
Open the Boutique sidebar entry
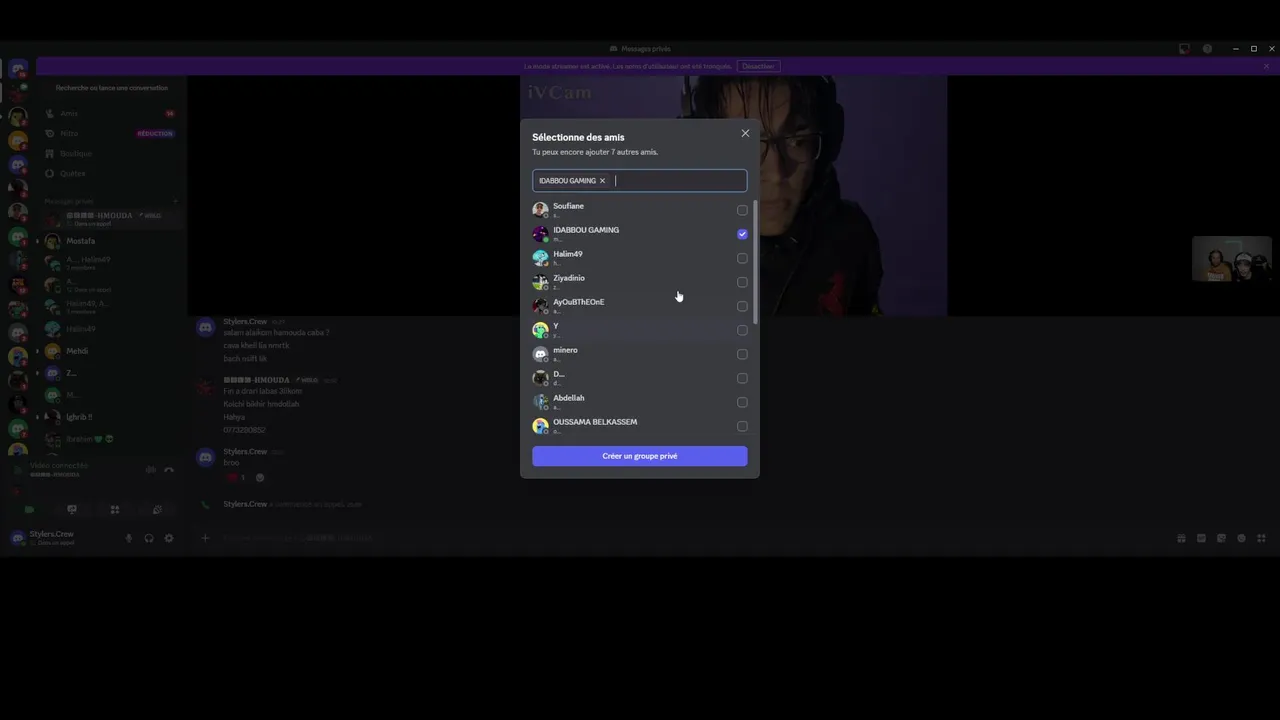(110, 153)
